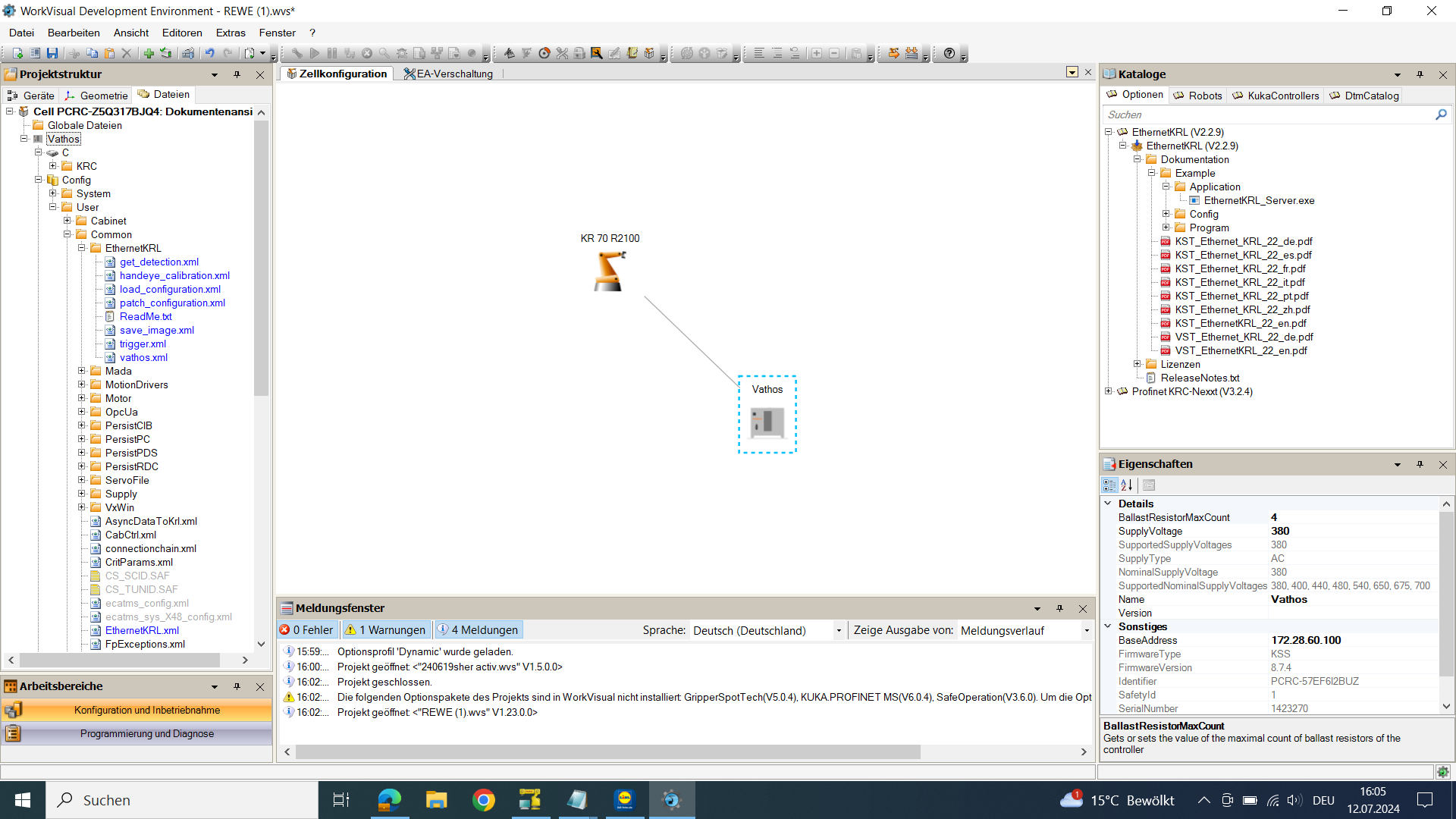Expand the Profinet KRC-Nexxt catalog entry

pyautogui.click(x=1108, y=391)
